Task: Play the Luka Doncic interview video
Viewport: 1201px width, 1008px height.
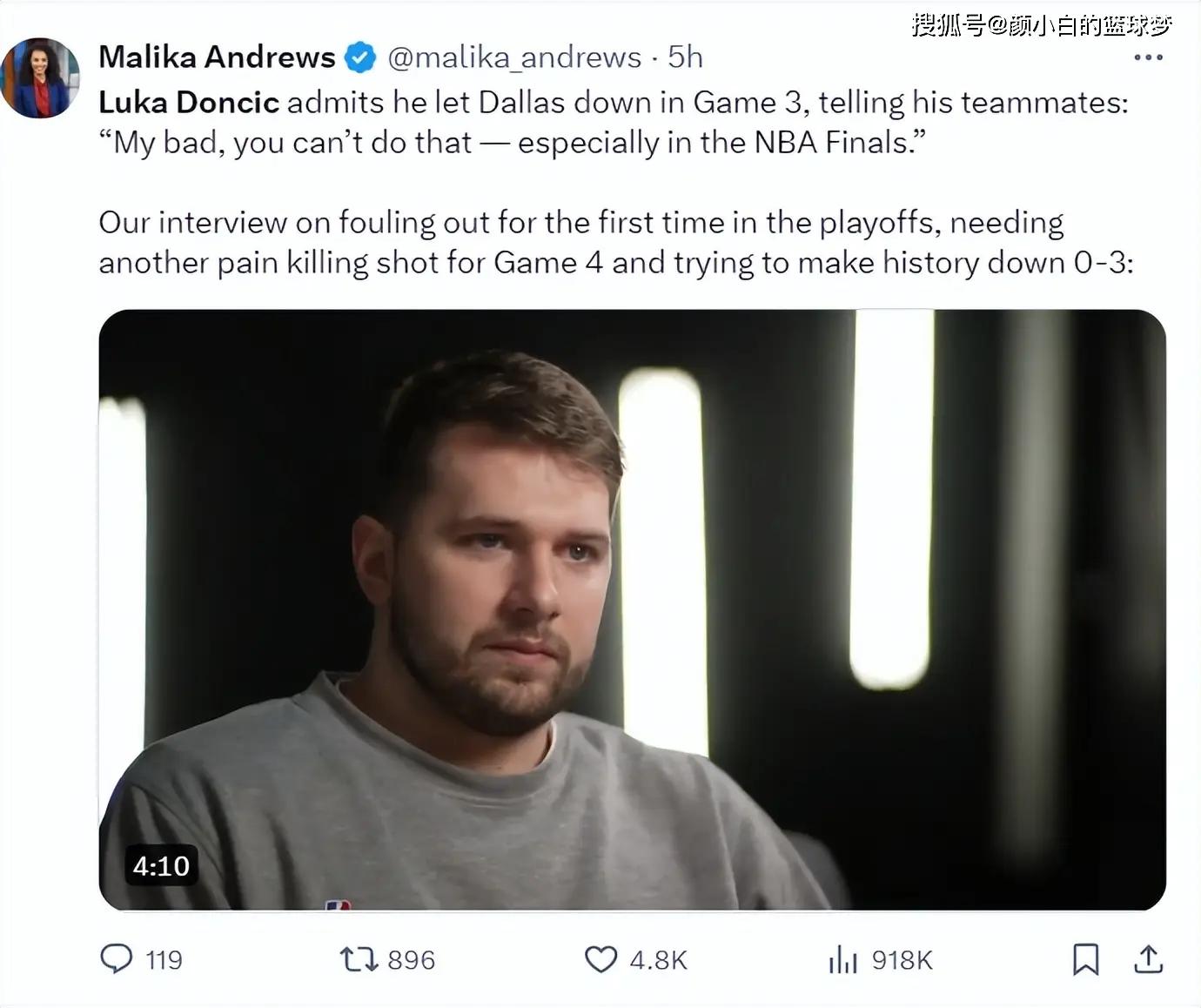Action: coord(632,609)
